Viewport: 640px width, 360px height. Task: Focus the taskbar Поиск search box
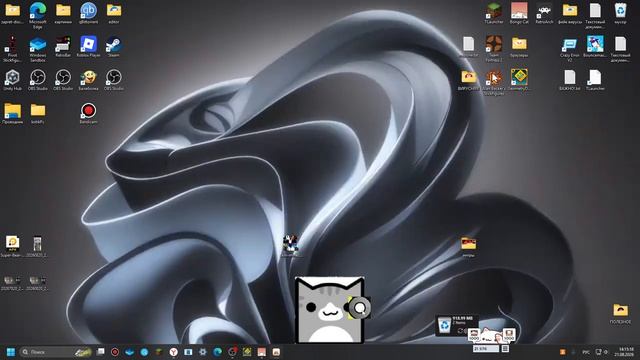[x=56, y=352]
